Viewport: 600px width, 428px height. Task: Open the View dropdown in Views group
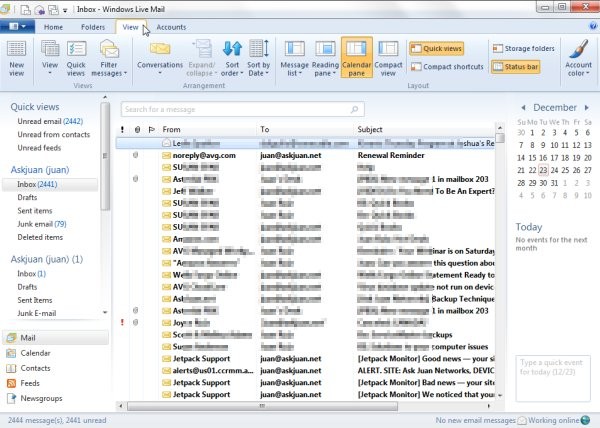(50, 59)
